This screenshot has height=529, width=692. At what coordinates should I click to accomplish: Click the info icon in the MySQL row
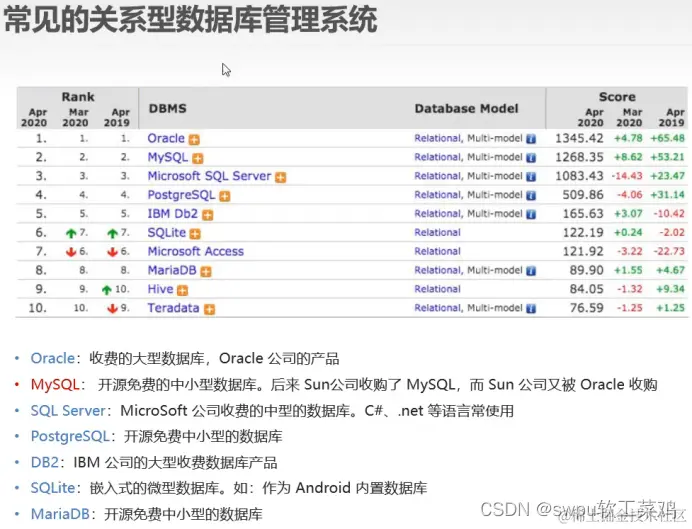click(x=531, y=158)
